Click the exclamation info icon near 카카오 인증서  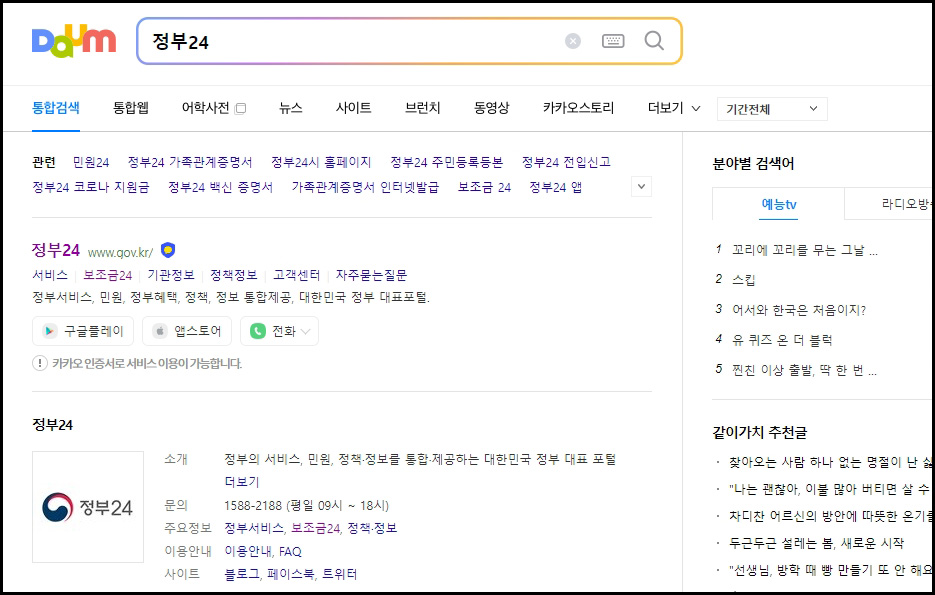[40, 363]
